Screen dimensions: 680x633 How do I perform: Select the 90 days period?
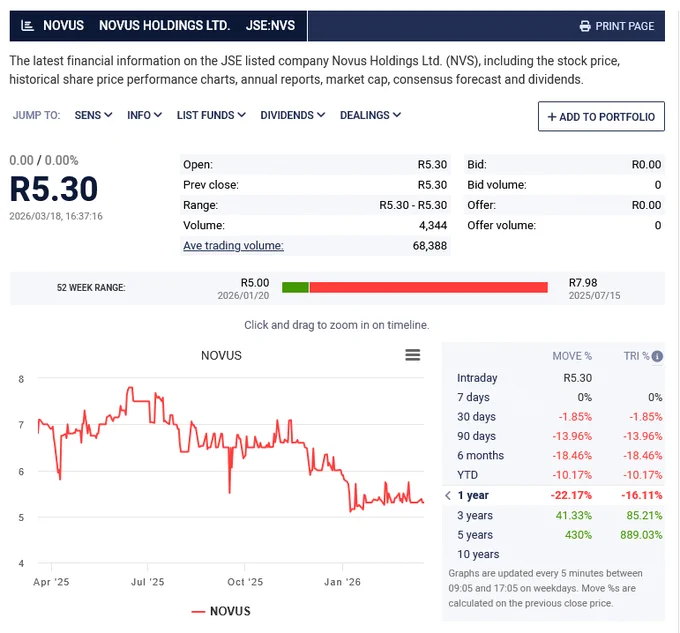coord(553,436)
